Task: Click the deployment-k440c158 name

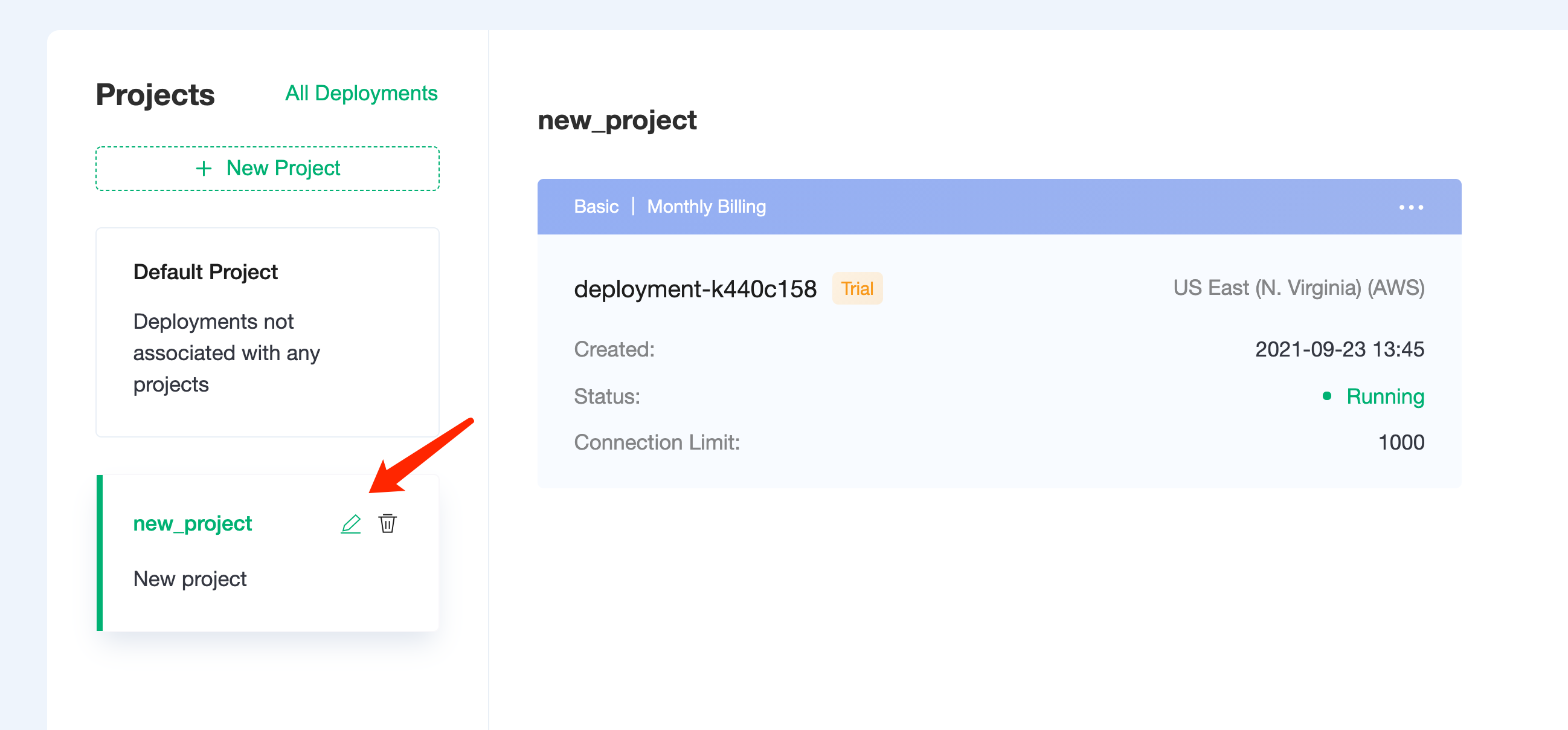Action: click(695, 289)
